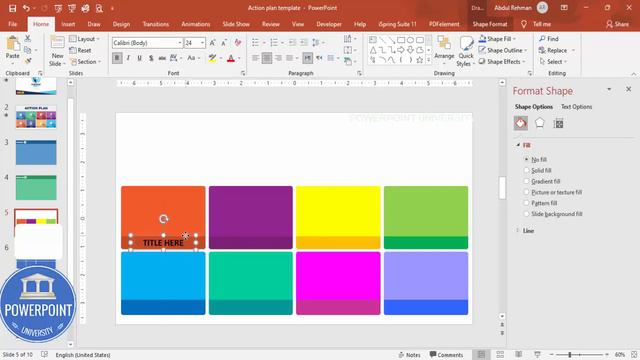Viewport: 640px width, 360px height.
Task: Open the File tab
Action: 13,24
